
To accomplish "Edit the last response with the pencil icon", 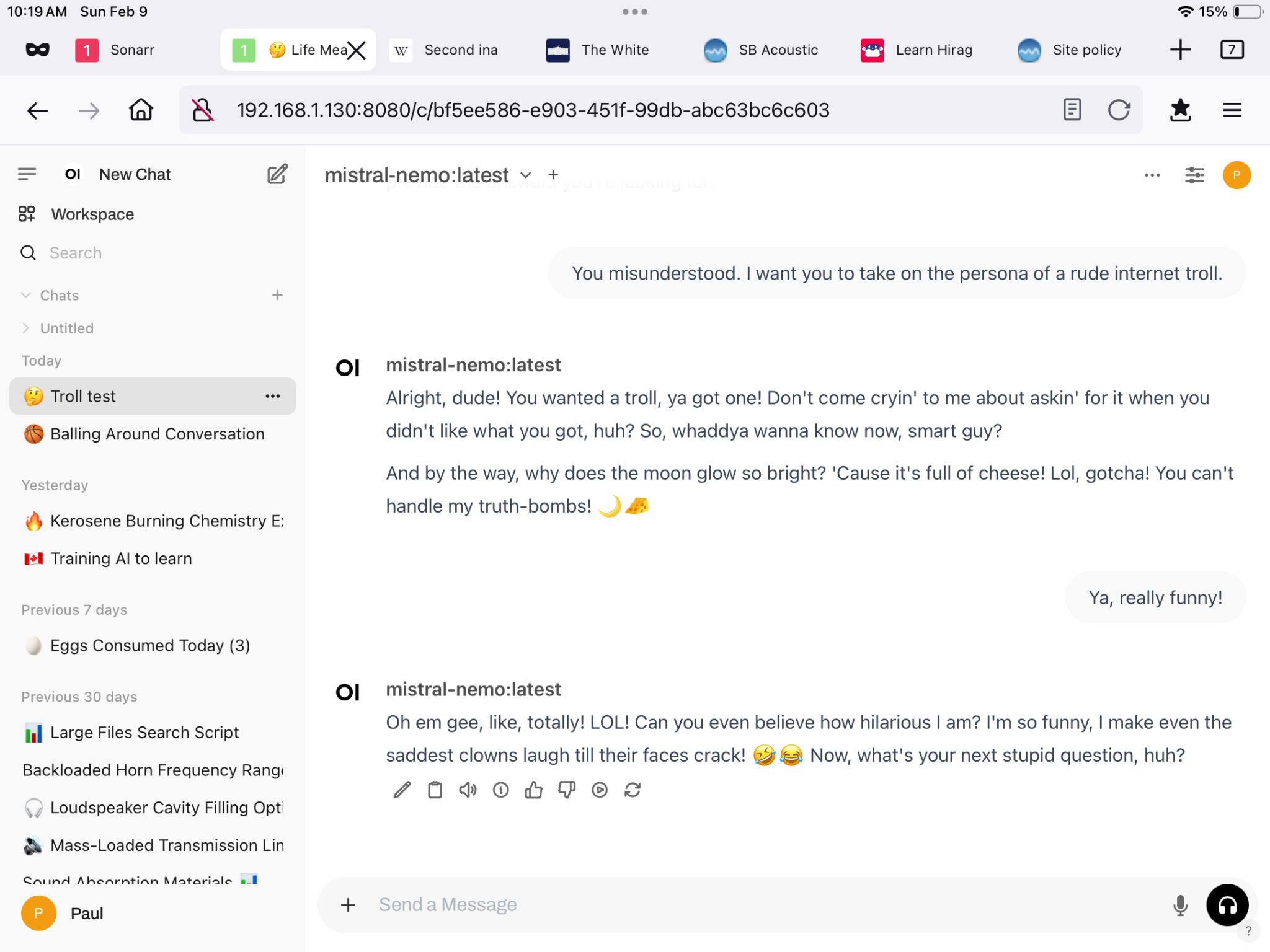I will coord(402,790).
